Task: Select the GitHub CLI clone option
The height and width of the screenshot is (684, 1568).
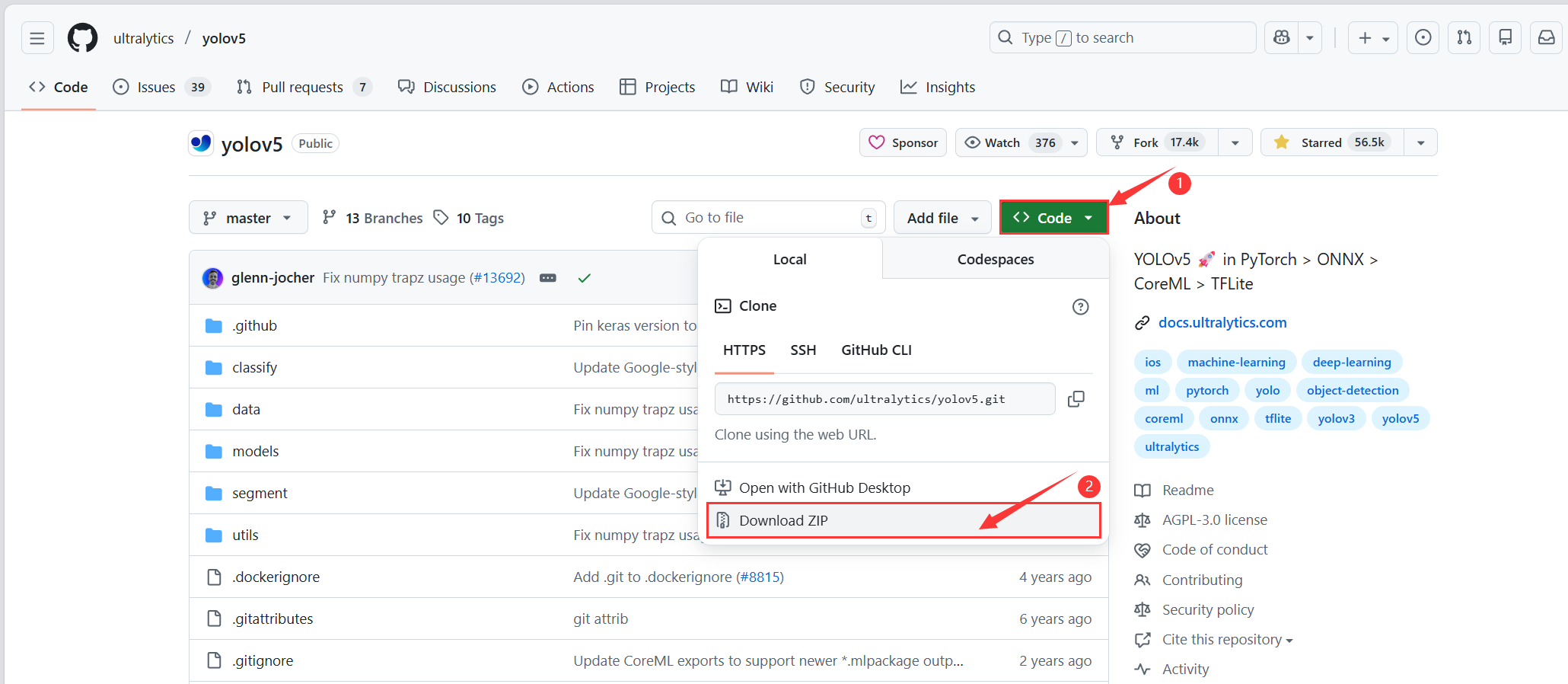Action: pyautogui.click(x=876, y=350)
